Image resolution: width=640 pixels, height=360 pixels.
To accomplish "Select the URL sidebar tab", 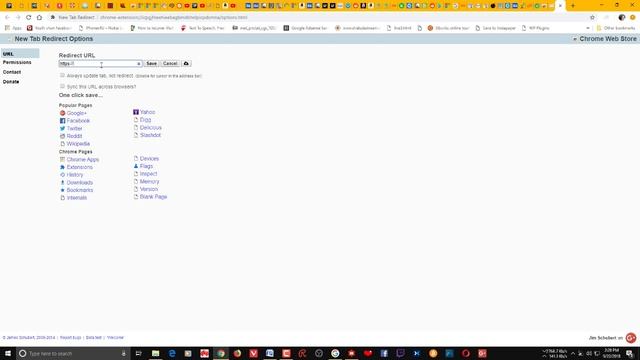I will click(x=20, y=54).
